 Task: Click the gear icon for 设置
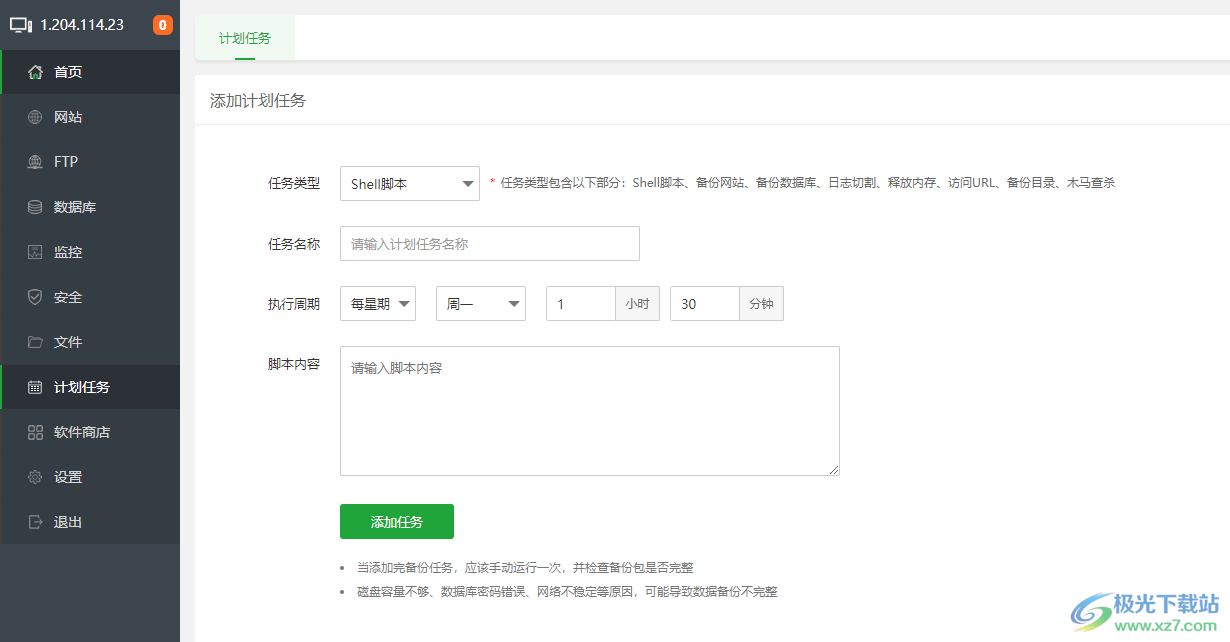pyautogui.click(x=35, y=477)
